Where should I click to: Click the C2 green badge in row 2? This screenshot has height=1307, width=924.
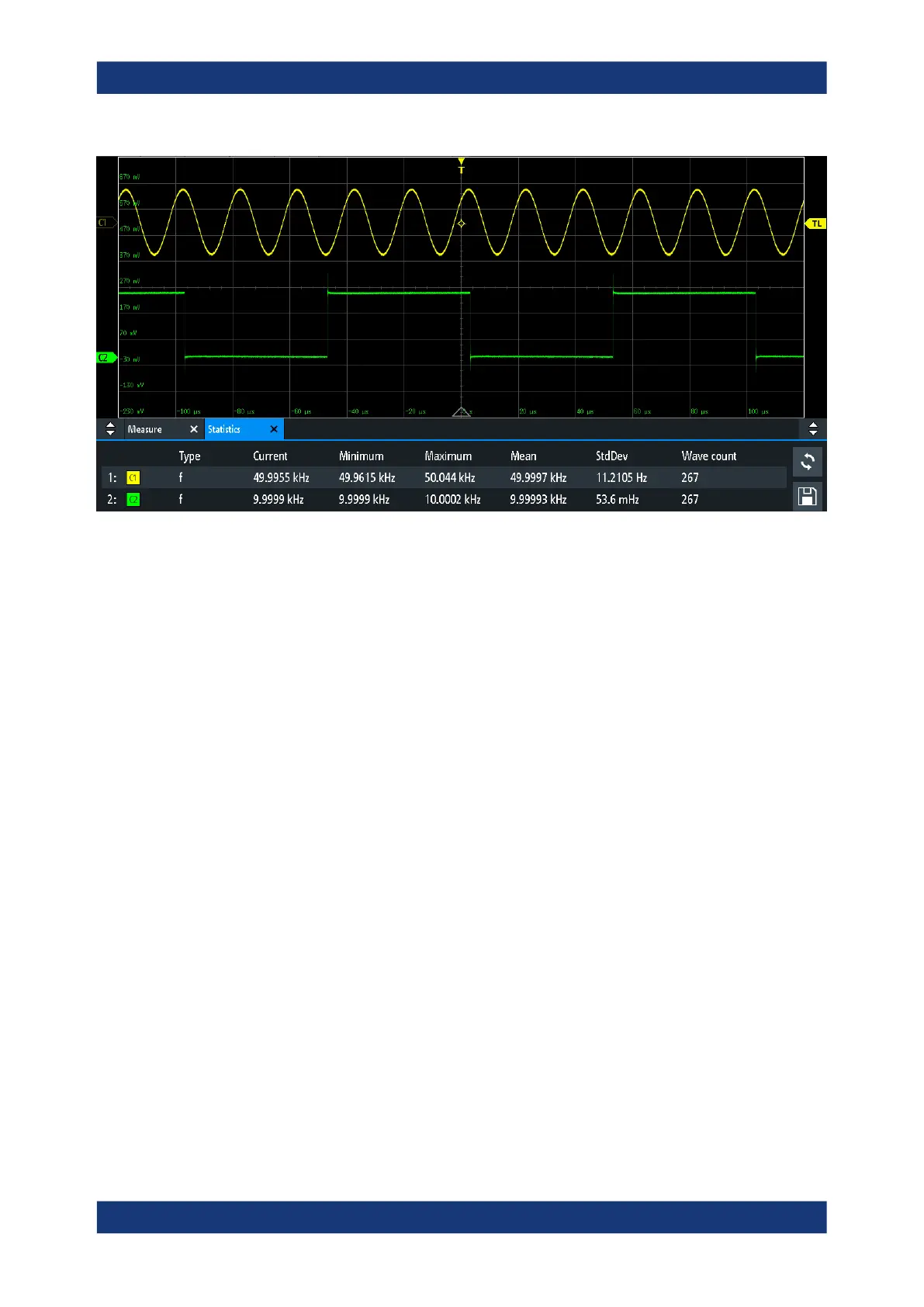click(x=133, y=500)
